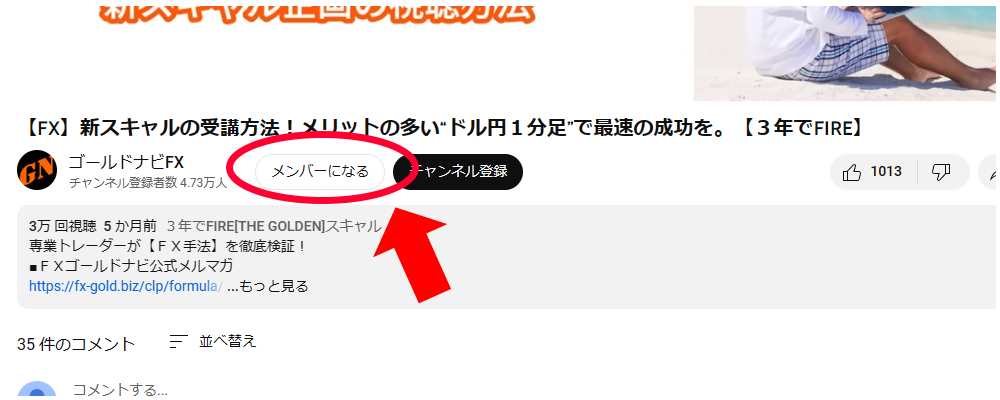Screen dimensions: 1000x400
Task: Click the partially visible share button at right edge
Action: (989, 172)
